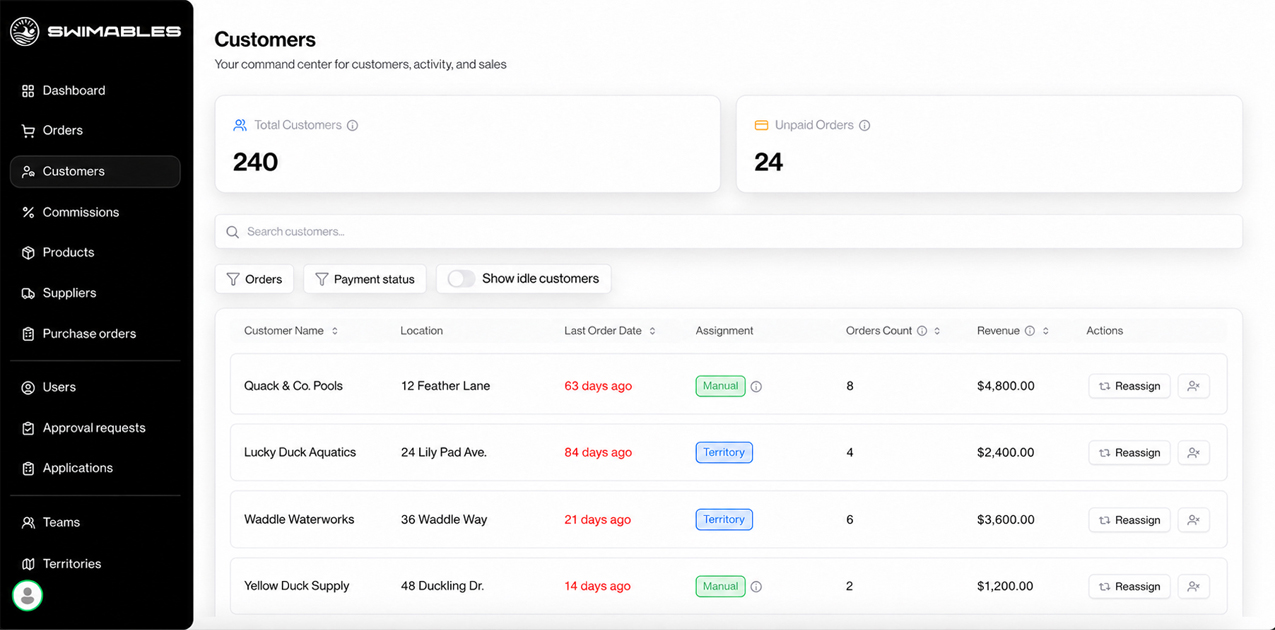The width and height of the screenshot is (1275, 630).
Task: Click the info icon beside Unpaid Orders
Action: point(864,126)
